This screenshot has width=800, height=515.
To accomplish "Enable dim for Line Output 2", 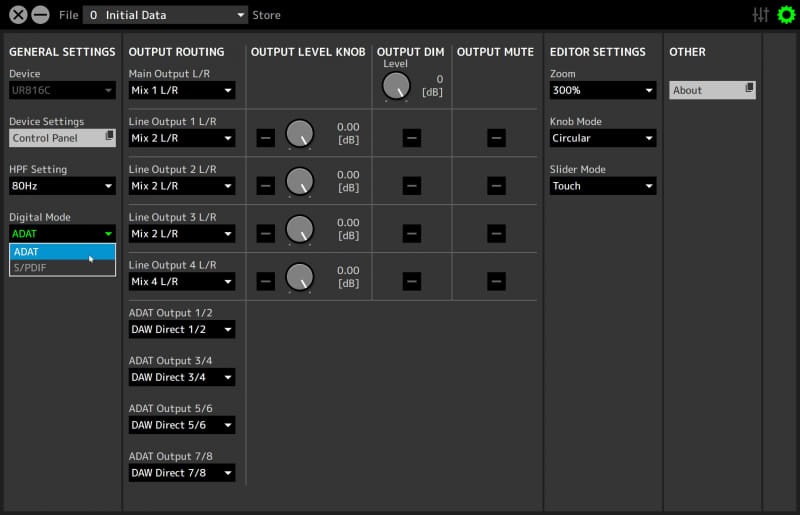I will click(x=412, y=185).
